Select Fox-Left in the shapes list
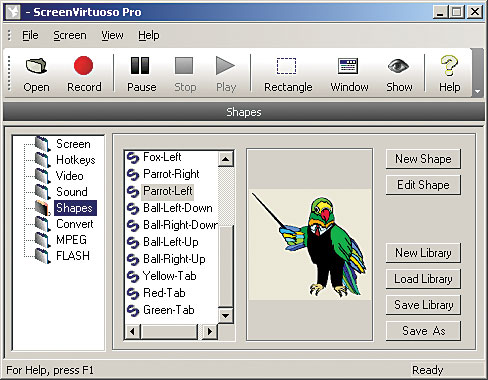Image resolution: width=488 pixels, height=380 pixels. [x=162, y=157]
